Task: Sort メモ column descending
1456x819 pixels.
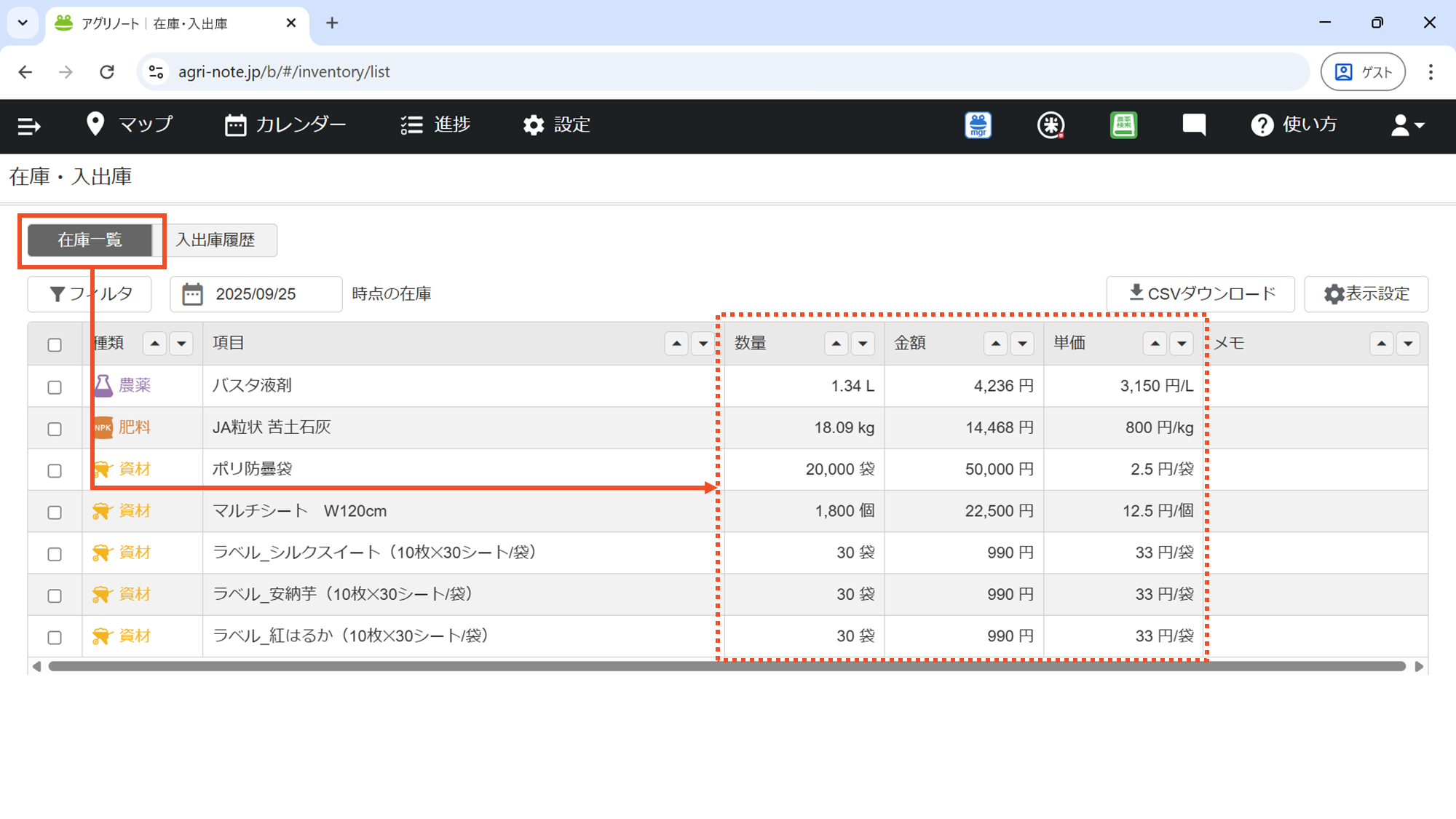Action: pyautogui.click(x=1409, y=344)
